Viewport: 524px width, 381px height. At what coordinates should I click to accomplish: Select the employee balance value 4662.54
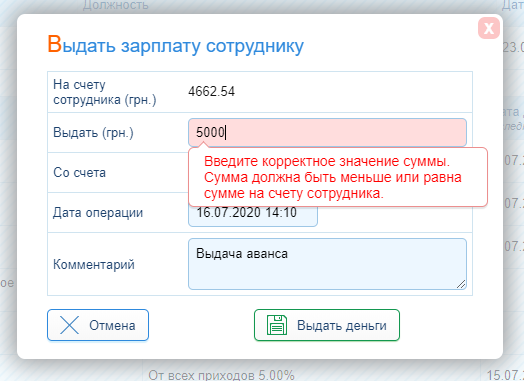pos(211,92)
